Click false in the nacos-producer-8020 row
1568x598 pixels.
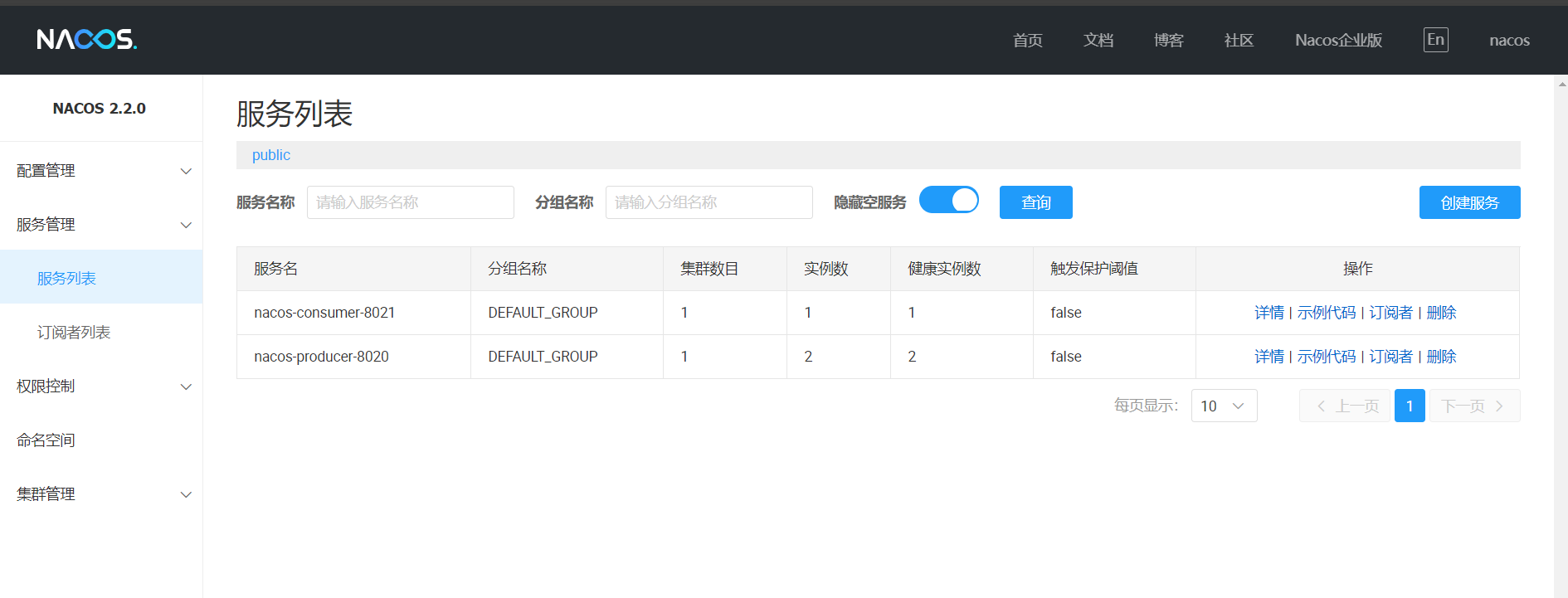point(1066,357)
